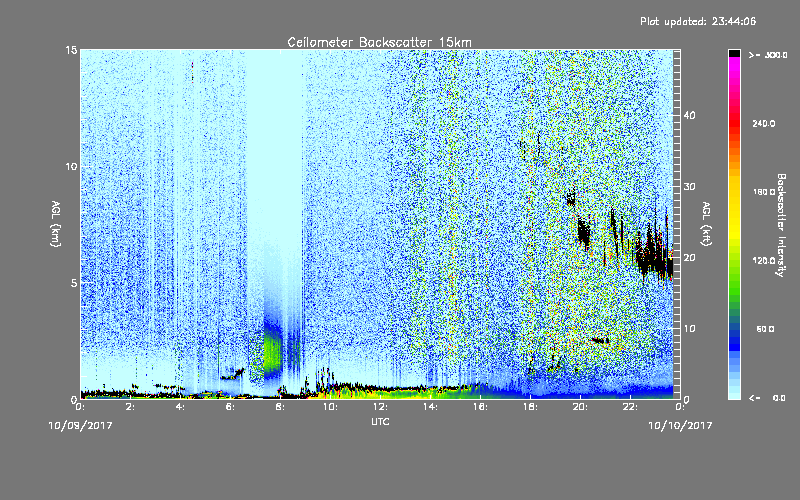
Task: Click the '20' tick on the kft axis
Action: point(689,257)
